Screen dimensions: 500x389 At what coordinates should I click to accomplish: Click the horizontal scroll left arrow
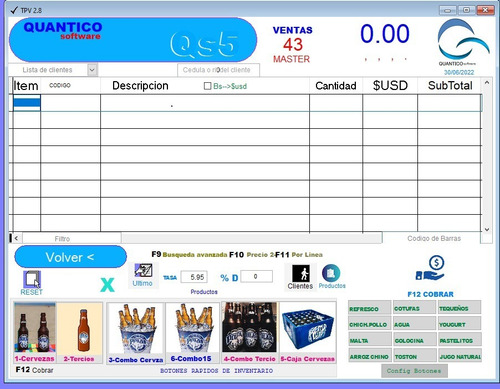pyautogui.click(x=16, y=238)
